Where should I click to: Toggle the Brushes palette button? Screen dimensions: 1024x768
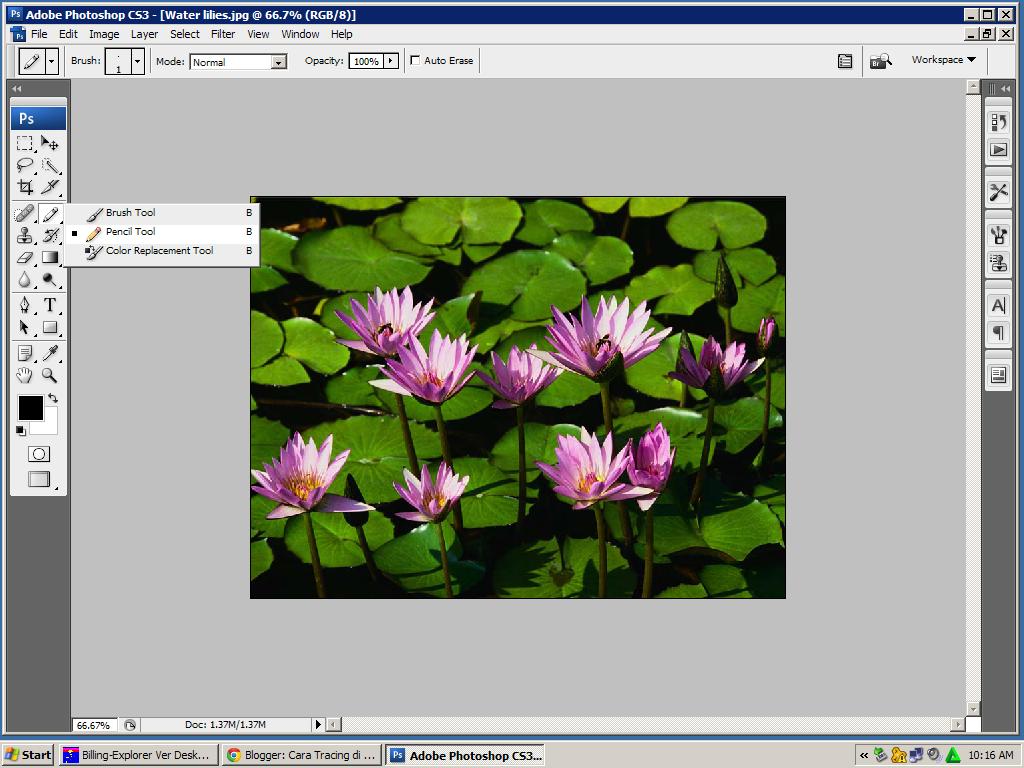[x=844, y=61]
